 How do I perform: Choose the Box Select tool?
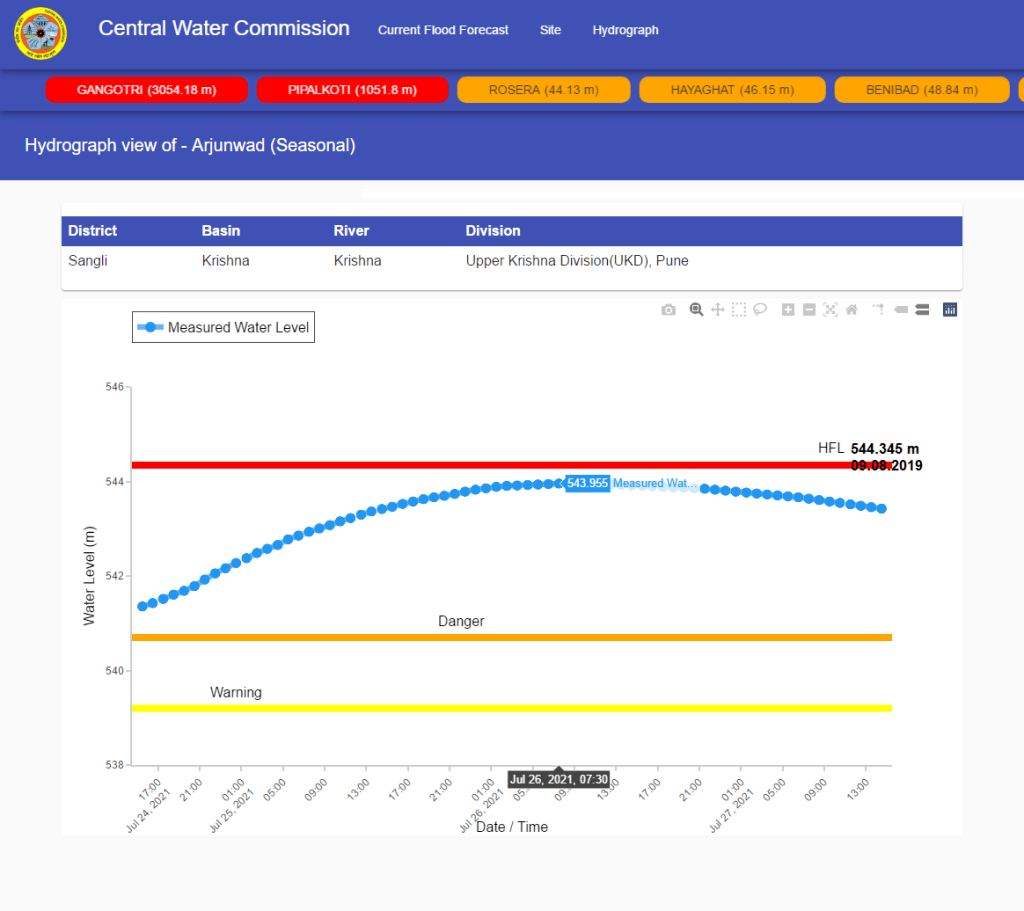pyautogui.click(x=738, y=310)
